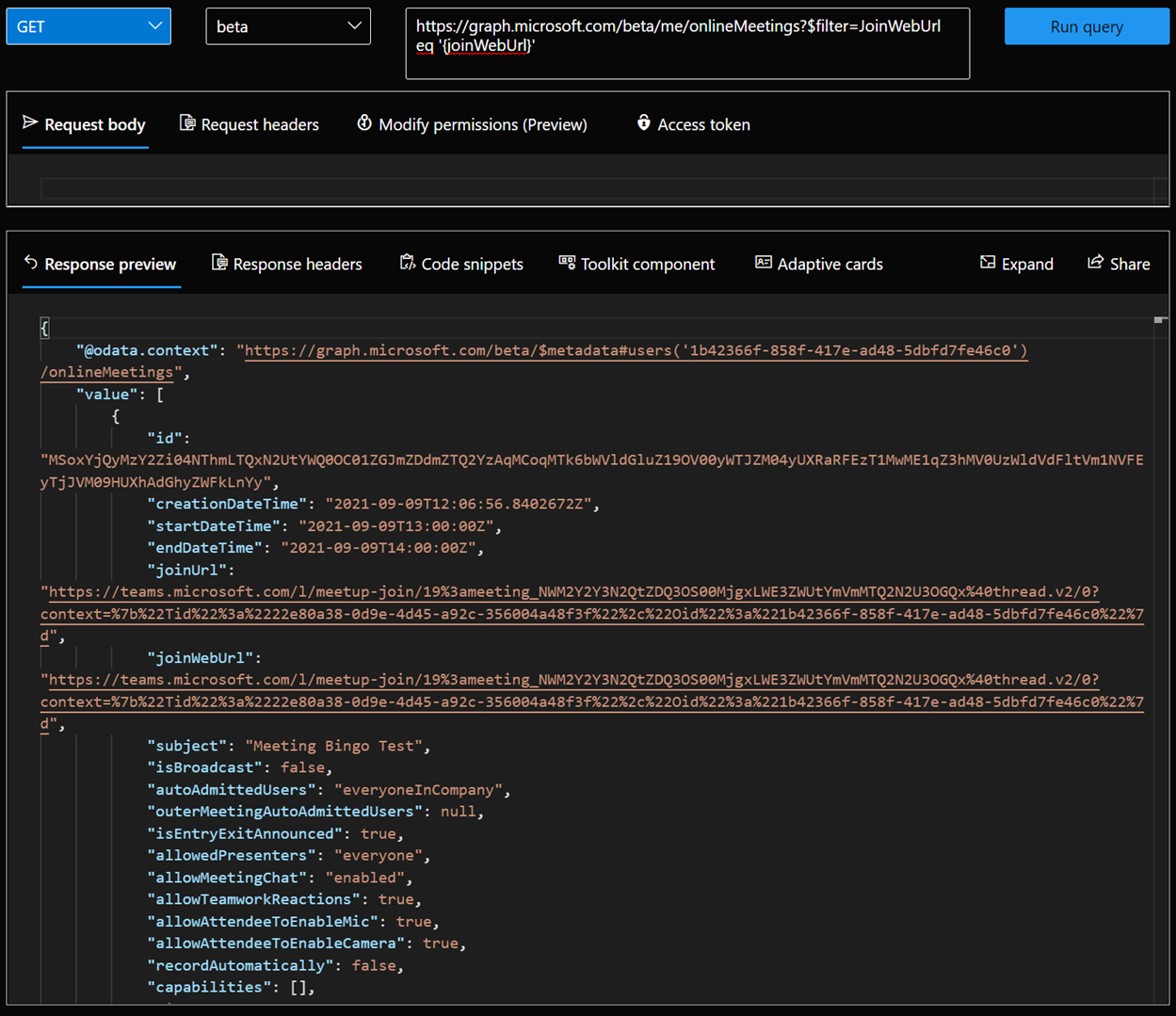This screenshot has height=1016, width=1176.
Task: Open the beta API version dropdown
Action: pyautogui.click(x=288, y=26)
